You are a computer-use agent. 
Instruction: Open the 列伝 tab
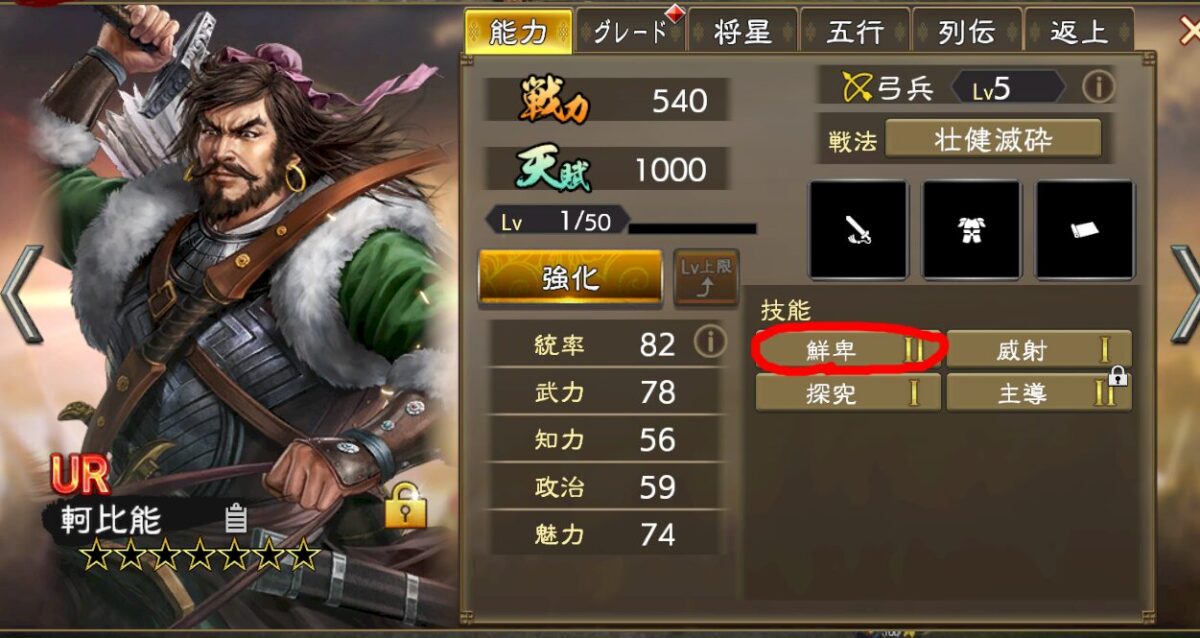pyautogui.click(x=967, y=31)
